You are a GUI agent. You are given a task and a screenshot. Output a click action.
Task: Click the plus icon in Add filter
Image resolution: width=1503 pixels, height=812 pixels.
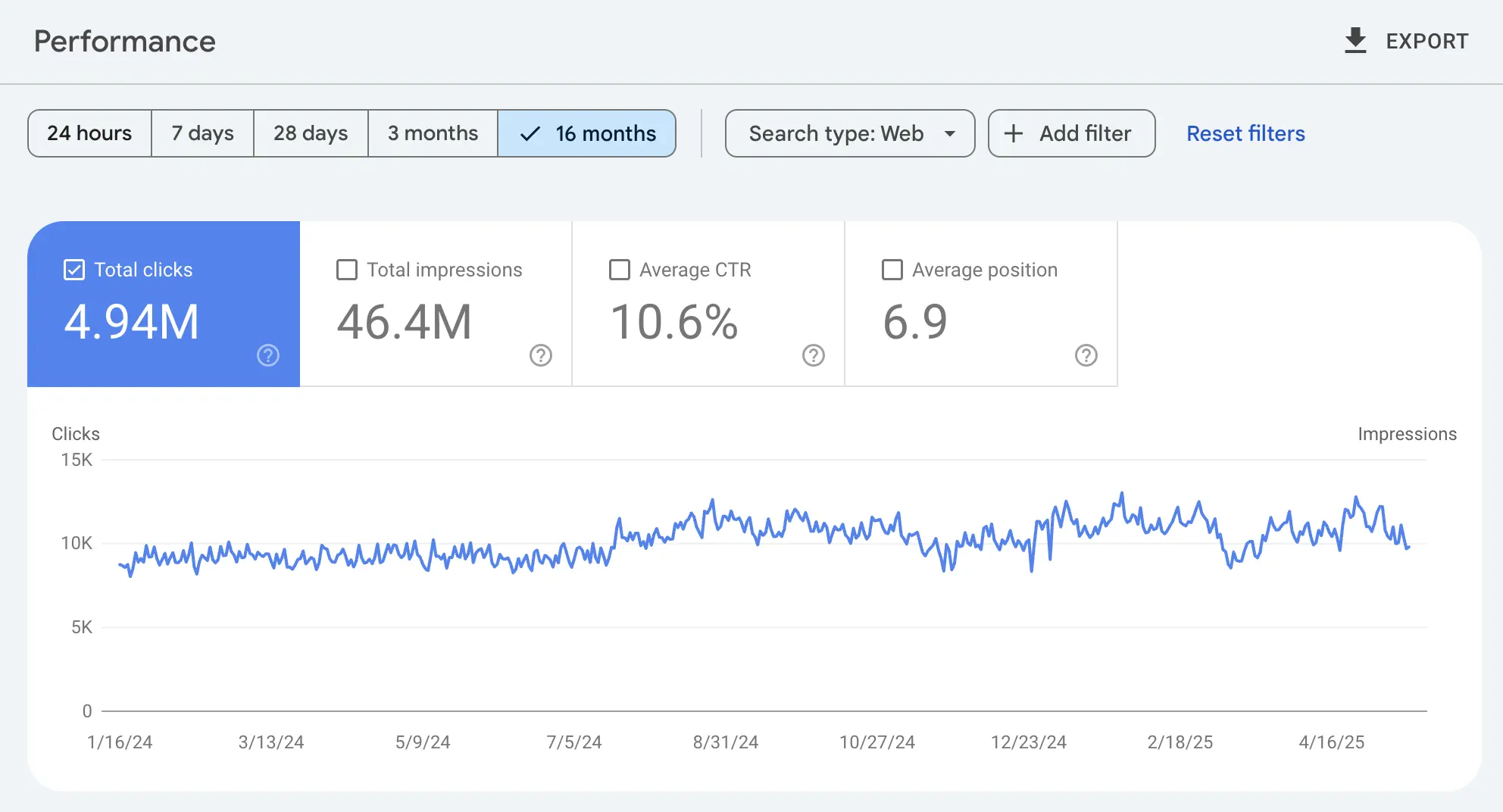(1013, 133)
